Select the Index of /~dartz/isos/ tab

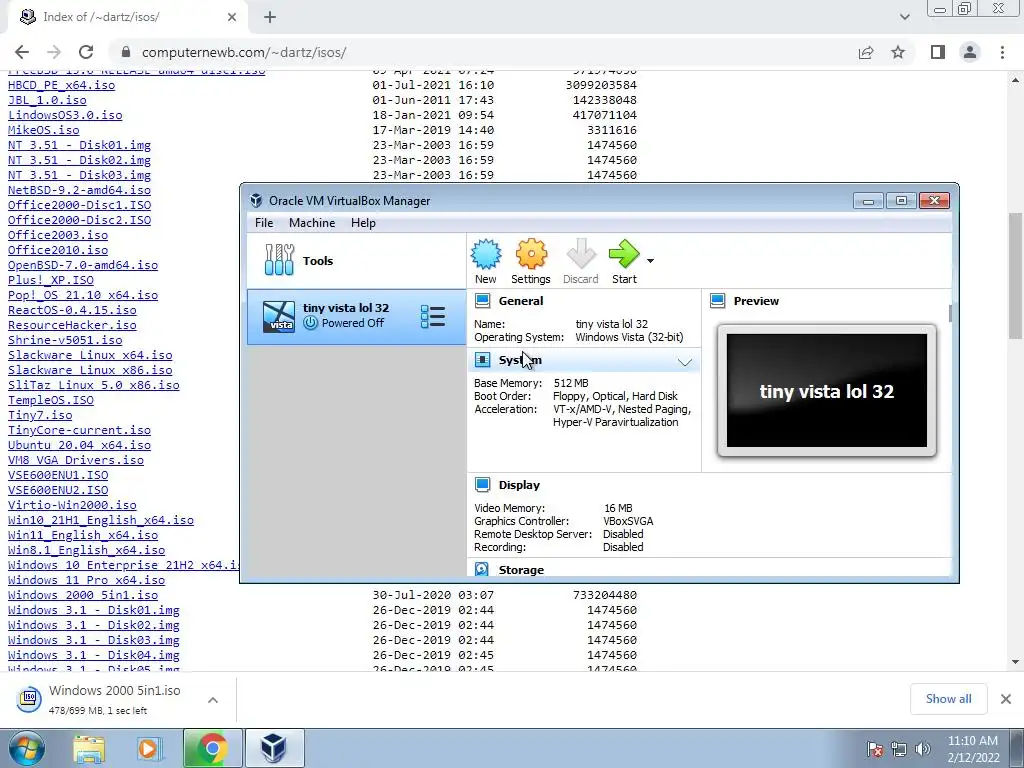click(127, 18)
